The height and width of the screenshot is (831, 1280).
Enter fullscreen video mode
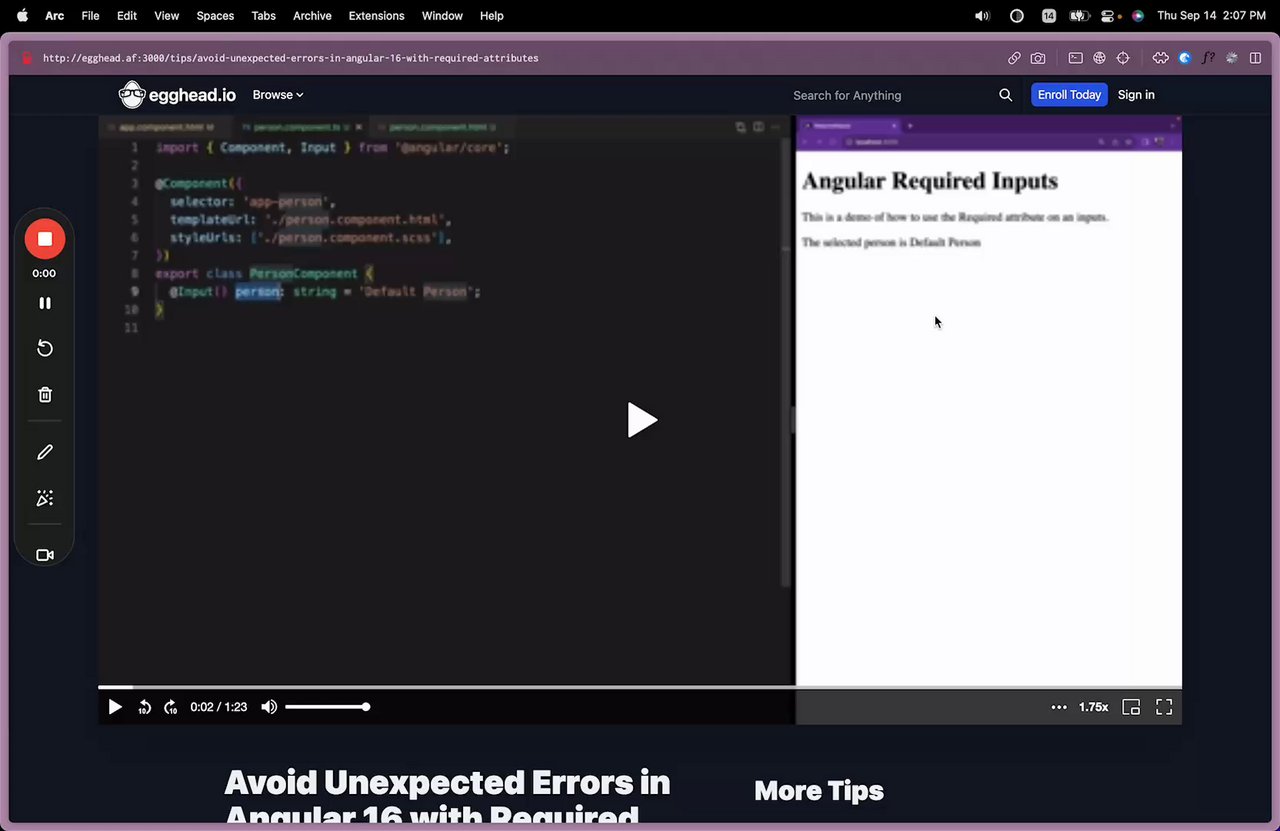click(x=1164, y=707)
